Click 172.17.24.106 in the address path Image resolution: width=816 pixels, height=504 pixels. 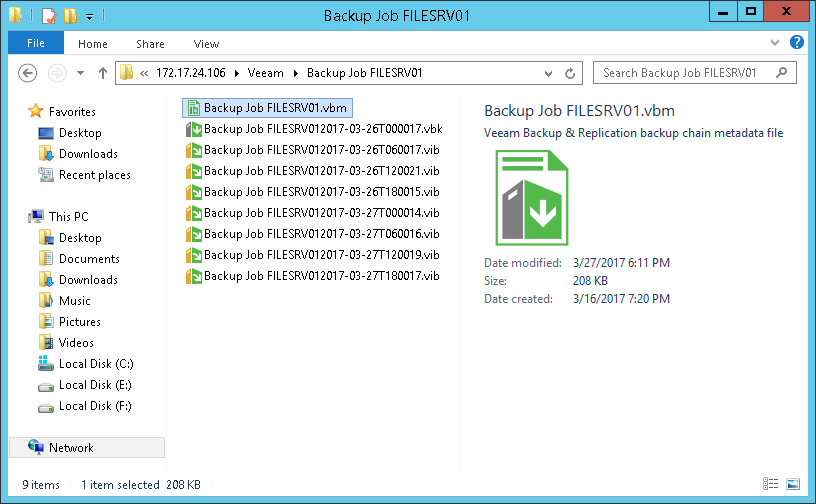[x=190, y=73]
